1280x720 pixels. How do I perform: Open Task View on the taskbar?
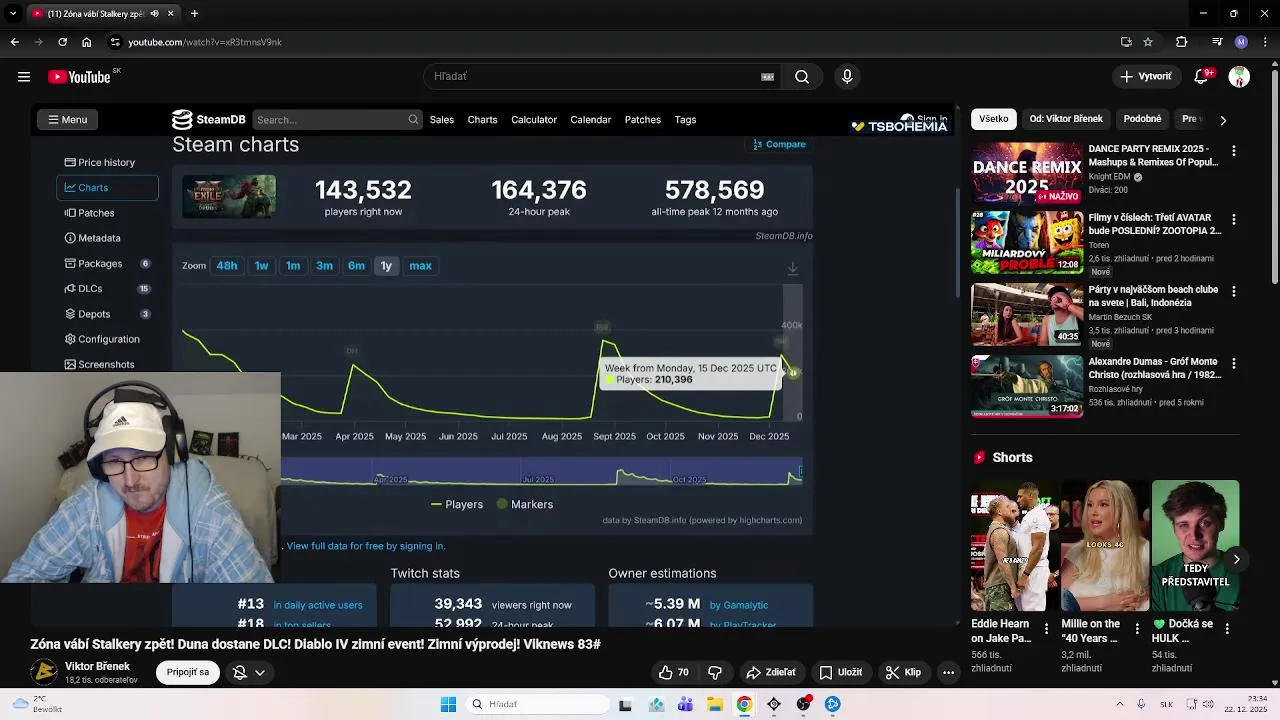625,704
